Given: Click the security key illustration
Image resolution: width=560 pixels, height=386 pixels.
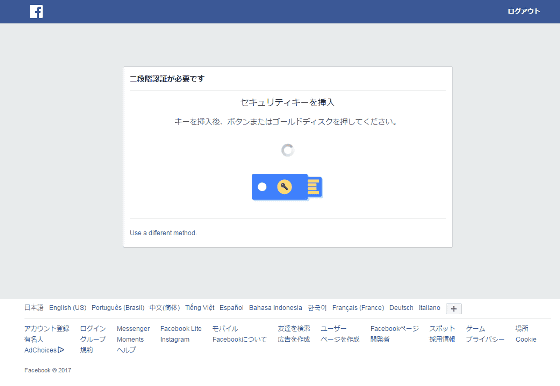Looking at the screenshot, I should tap(287, 187).
